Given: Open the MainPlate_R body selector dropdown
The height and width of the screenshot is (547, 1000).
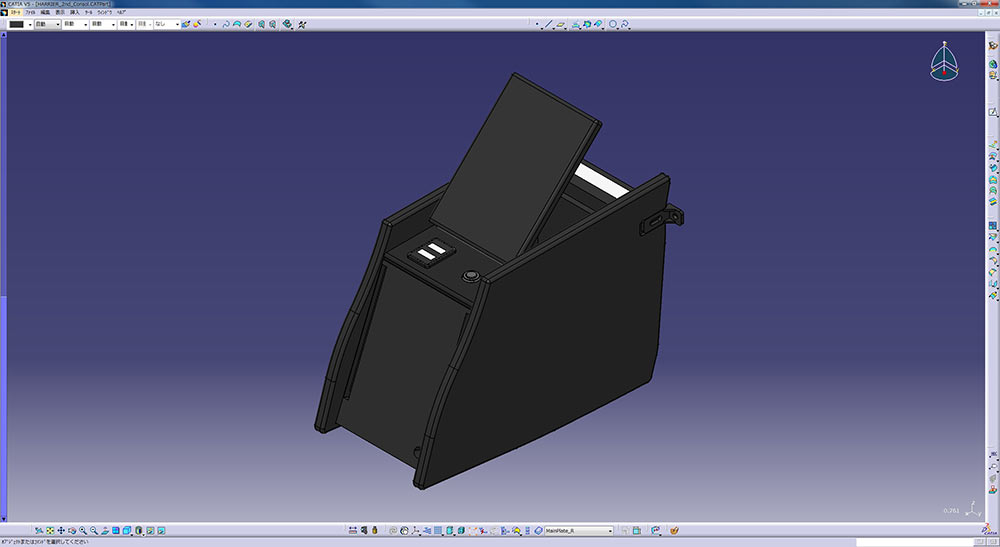Looking at the screenshot, I should click(578, 530).
